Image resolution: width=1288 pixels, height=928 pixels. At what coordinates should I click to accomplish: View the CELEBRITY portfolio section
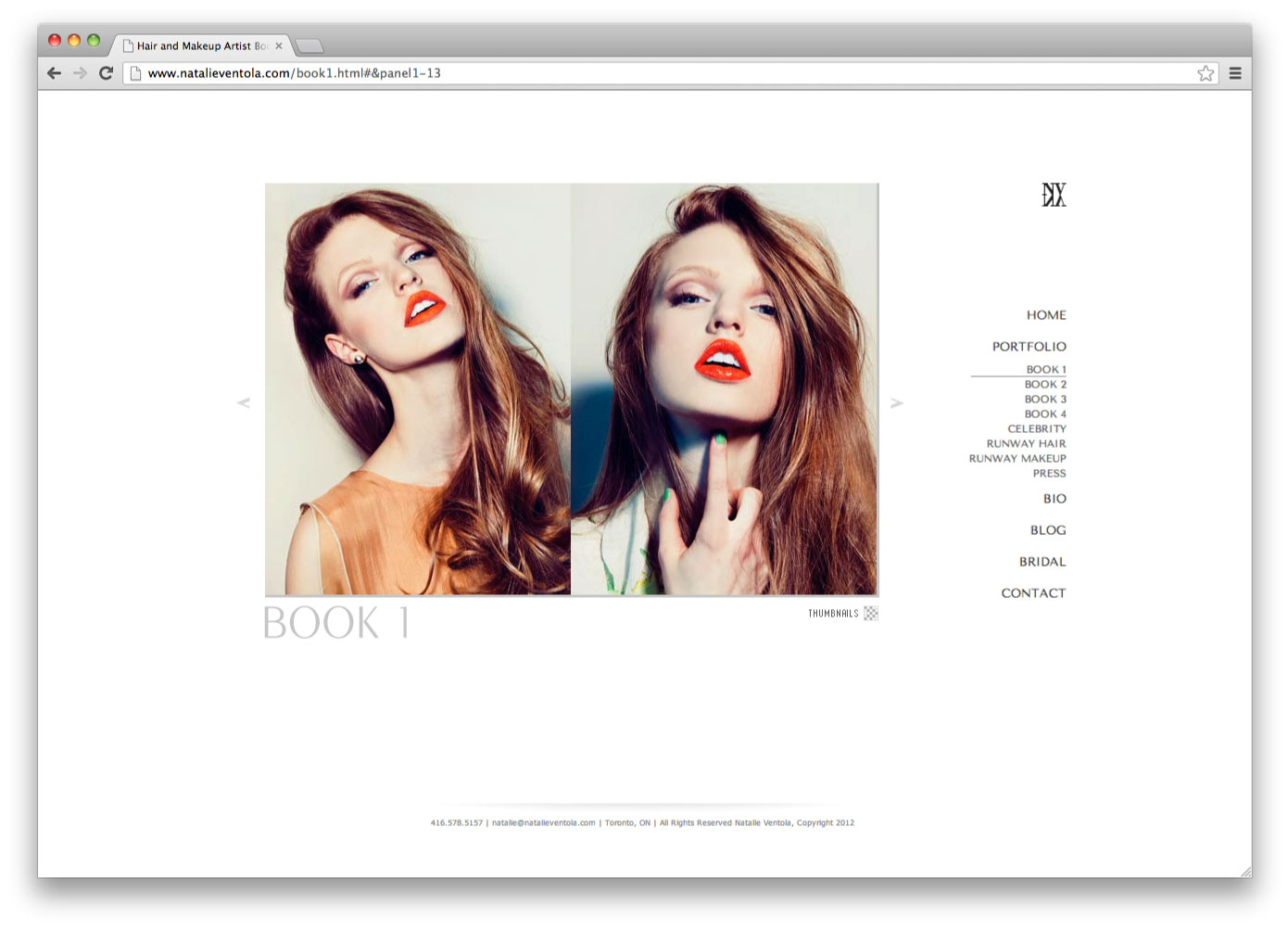point(1037,428)
